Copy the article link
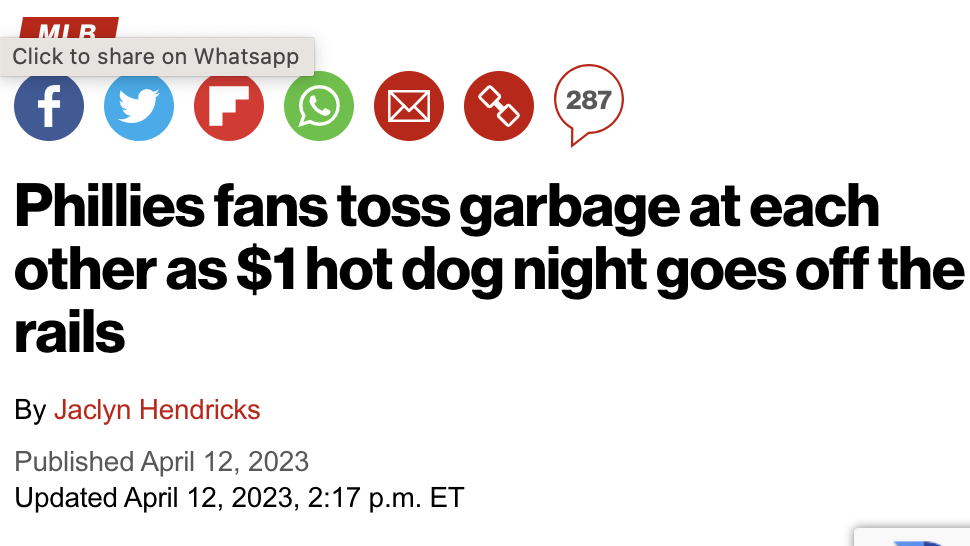Viewport: 970px width, 546px height. point(499,107)
